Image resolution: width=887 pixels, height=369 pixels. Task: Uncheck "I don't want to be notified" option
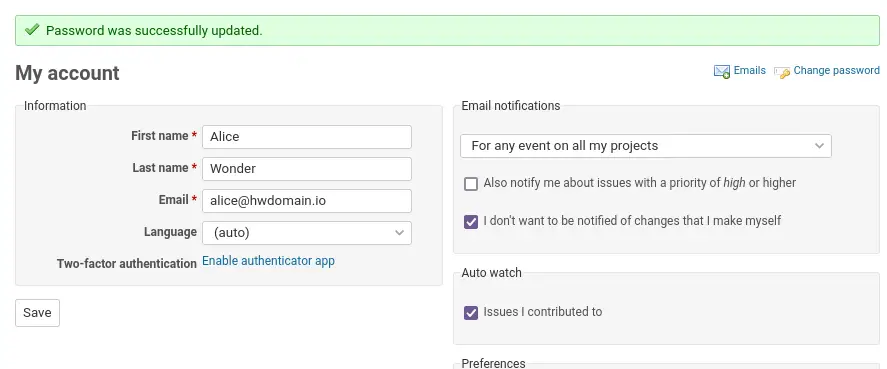471,221
